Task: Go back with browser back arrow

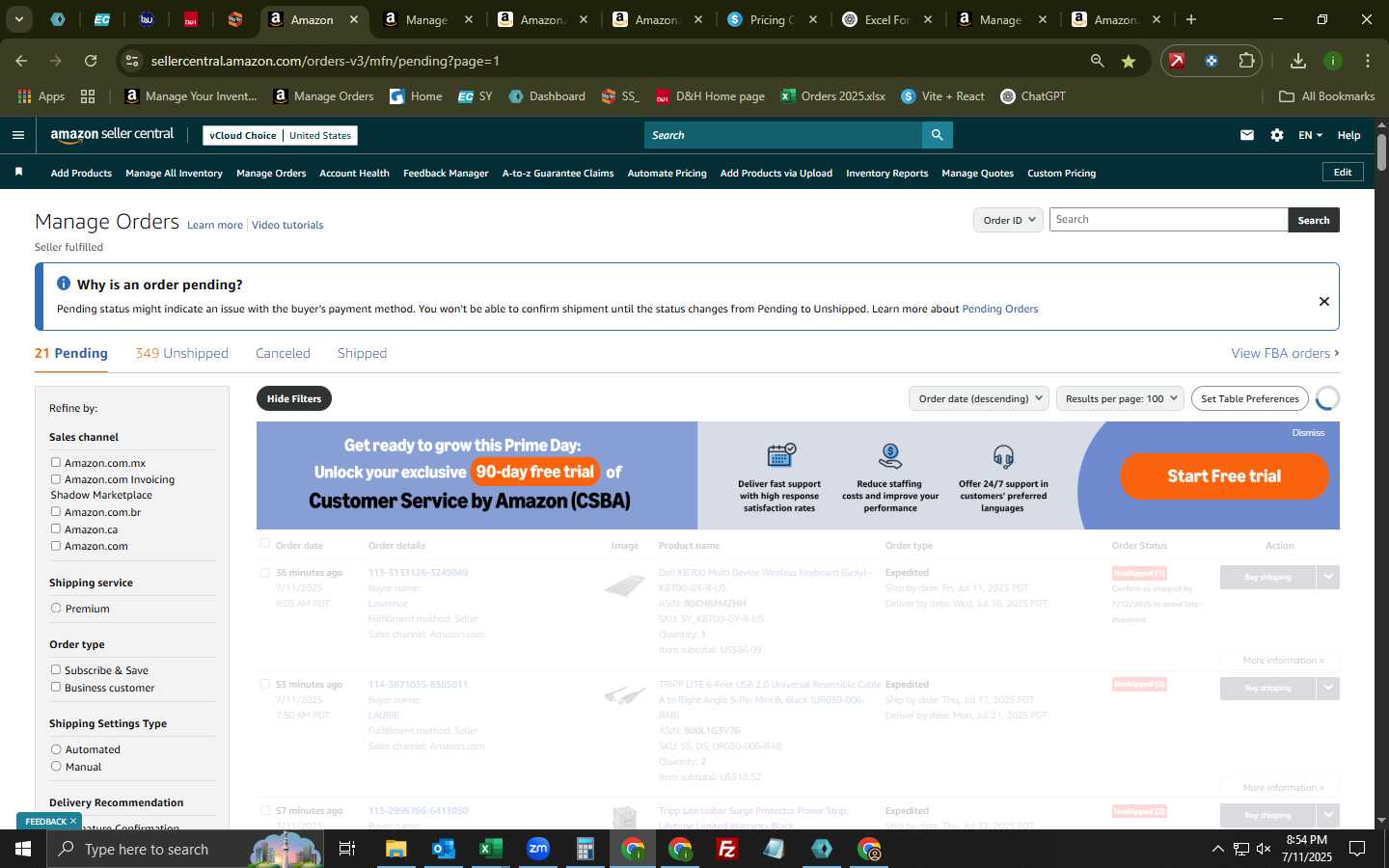Action: tap(21, 61)
